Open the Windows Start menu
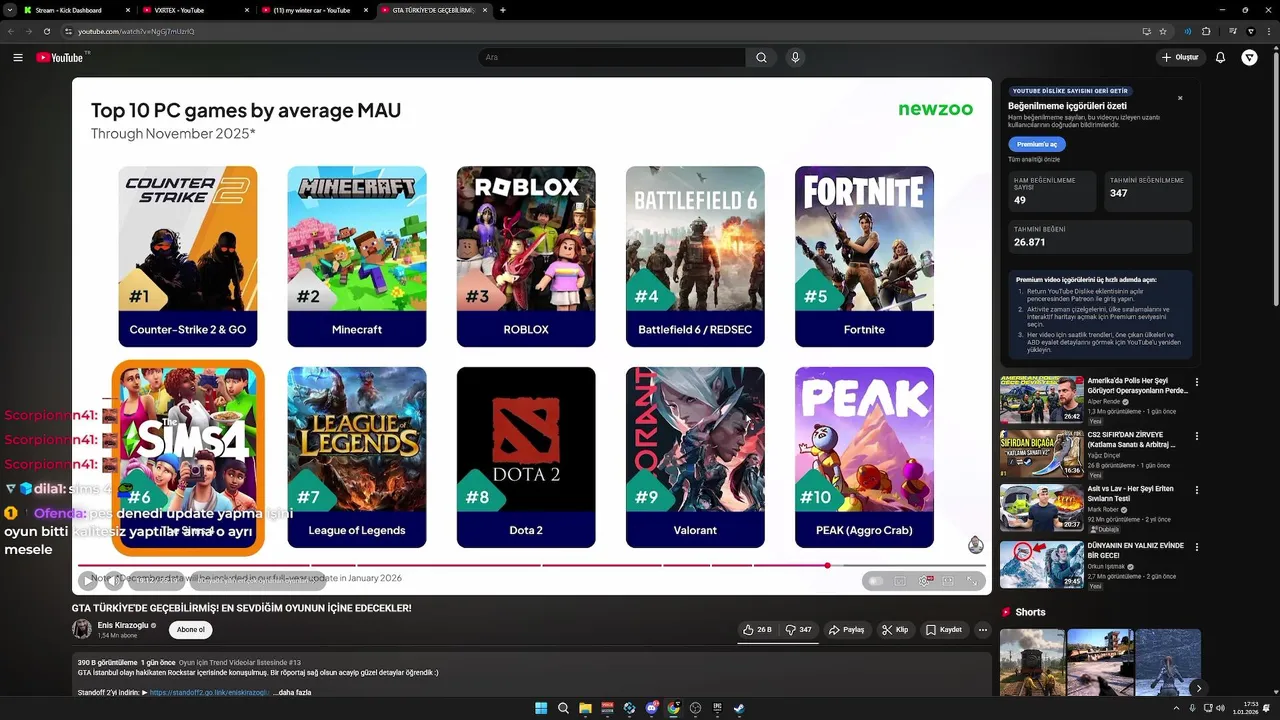The width and height of the screenshot is (1280, 720). tap(541, 708)
